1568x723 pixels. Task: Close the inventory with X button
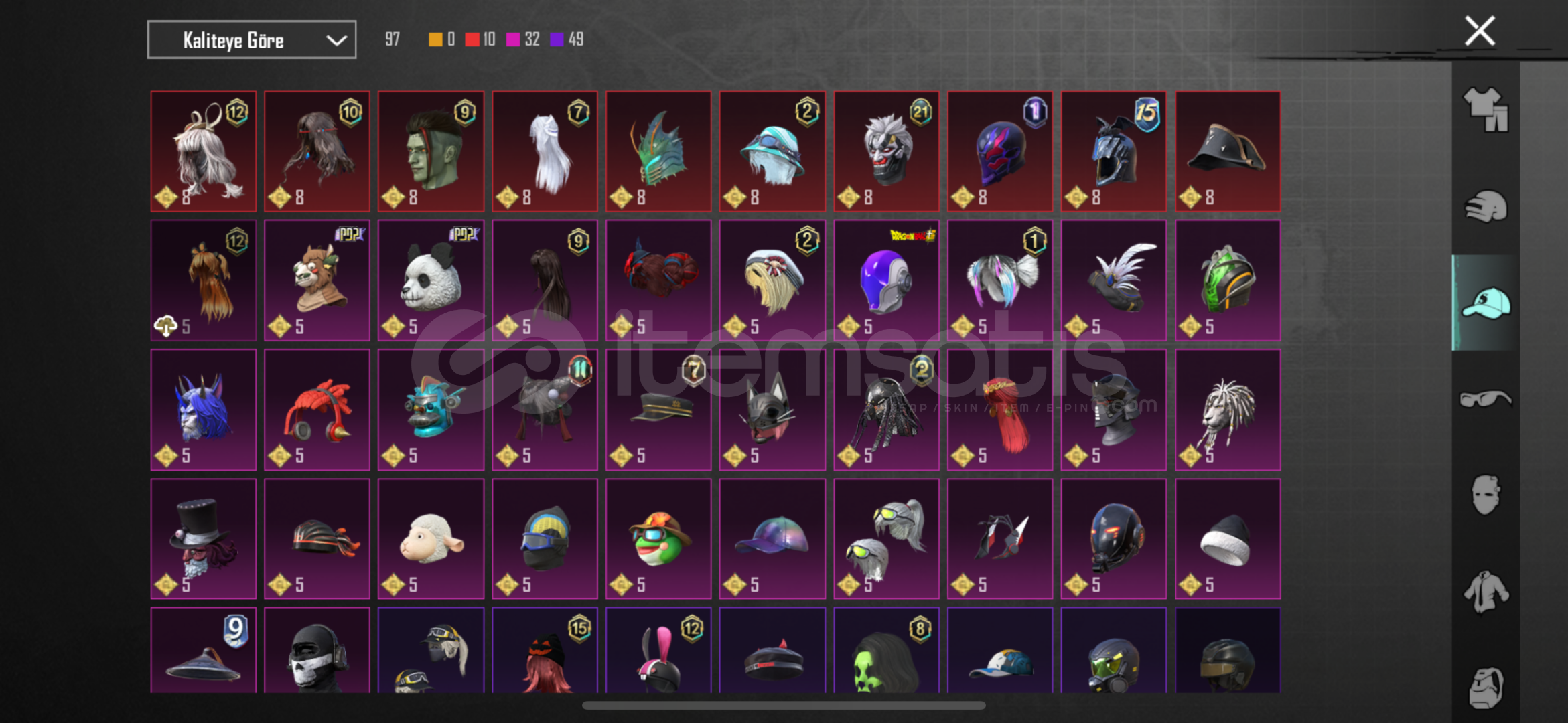1480,31
